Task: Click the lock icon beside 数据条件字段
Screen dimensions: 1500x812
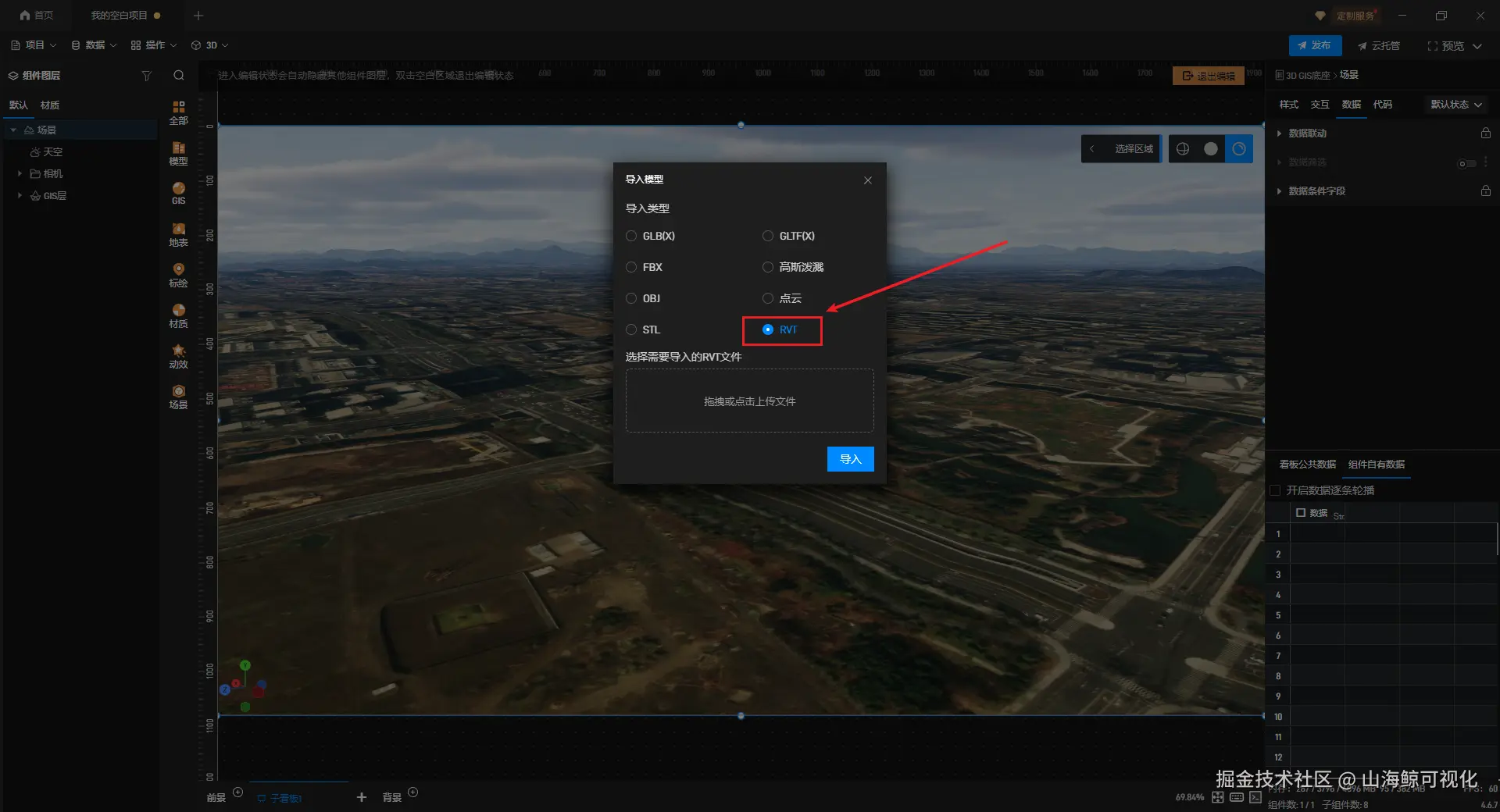Action: click(1486, 191)
